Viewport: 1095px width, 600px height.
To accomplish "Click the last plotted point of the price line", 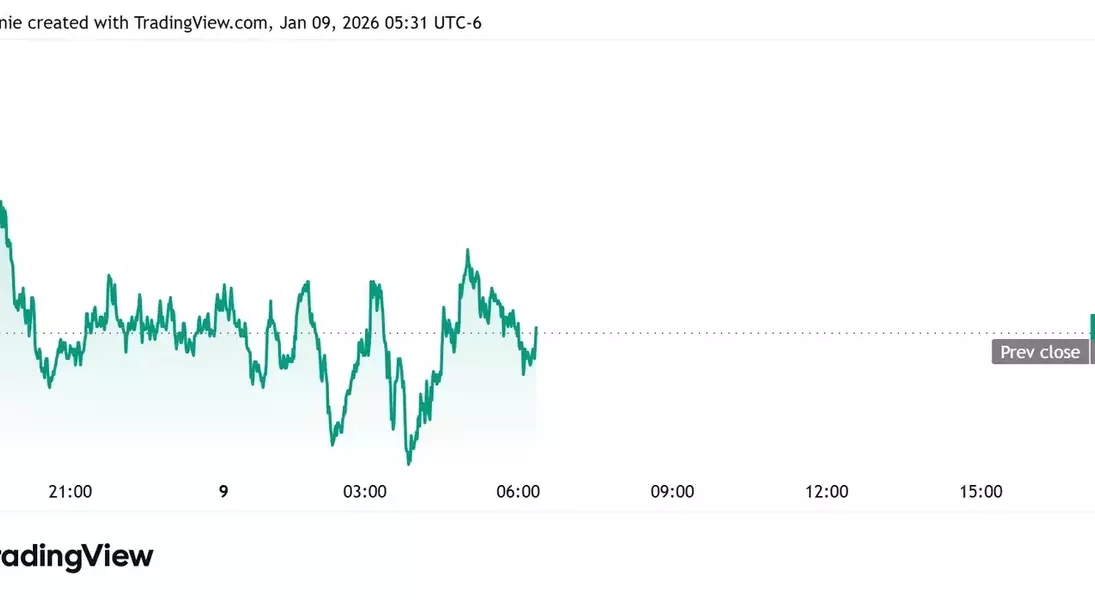I will [536, 328].
